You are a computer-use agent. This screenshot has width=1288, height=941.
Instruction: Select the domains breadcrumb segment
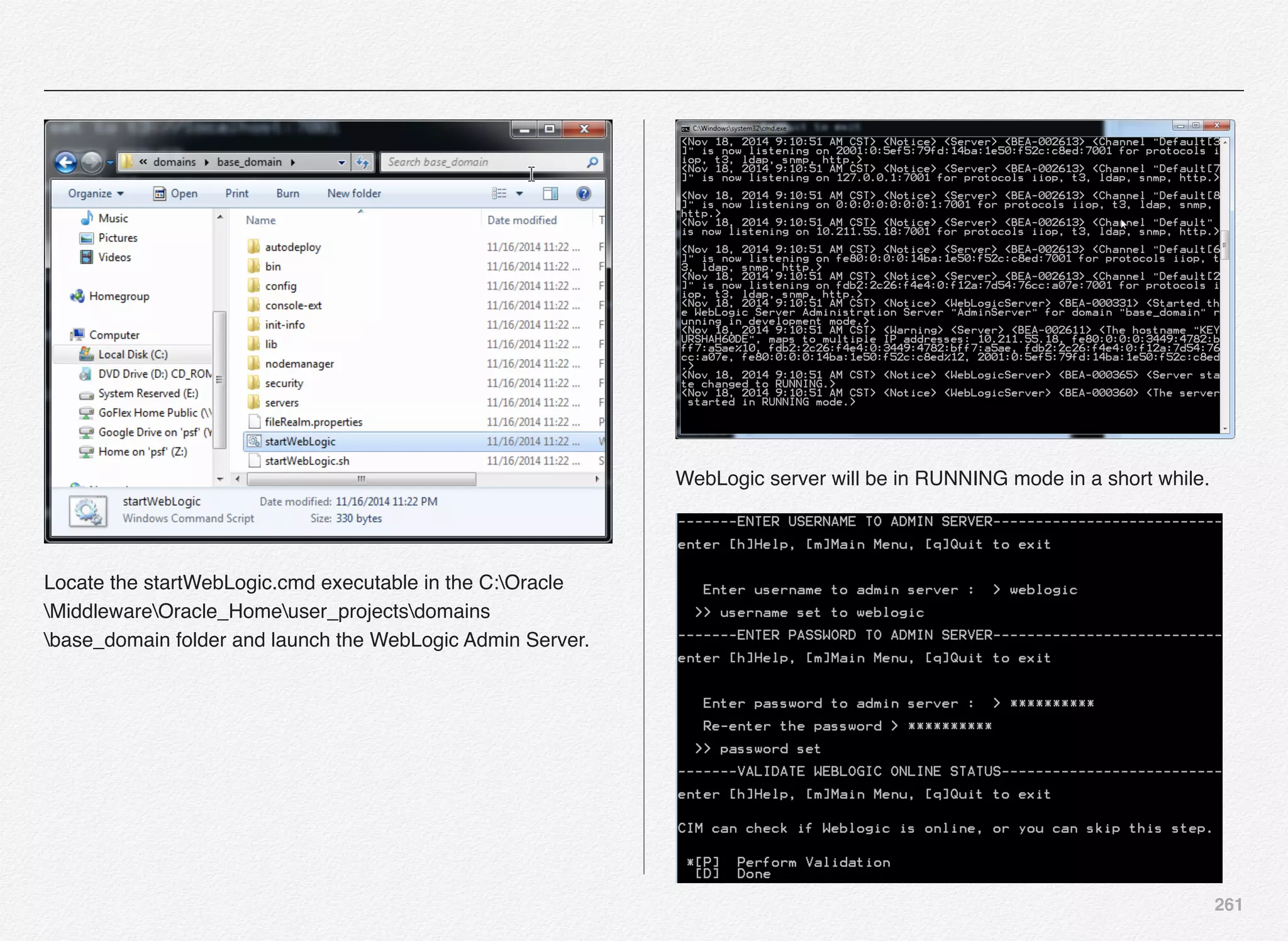[x=174, y=162]
